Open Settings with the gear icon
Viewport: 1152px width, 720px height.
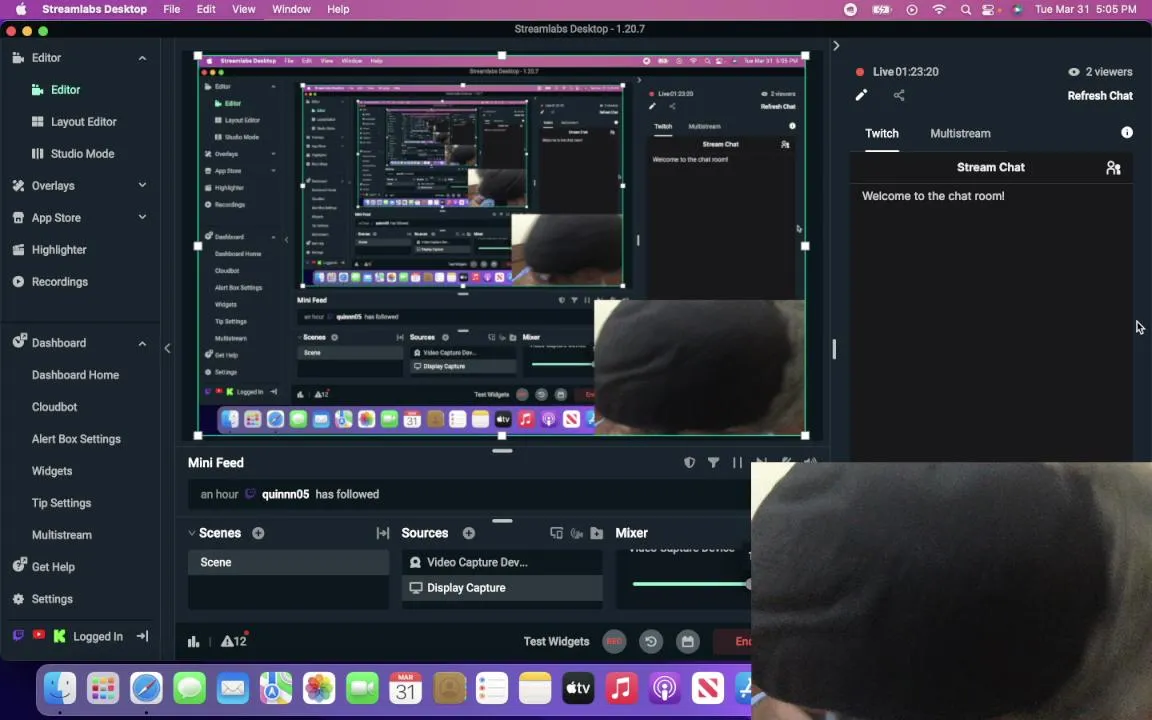18,599
